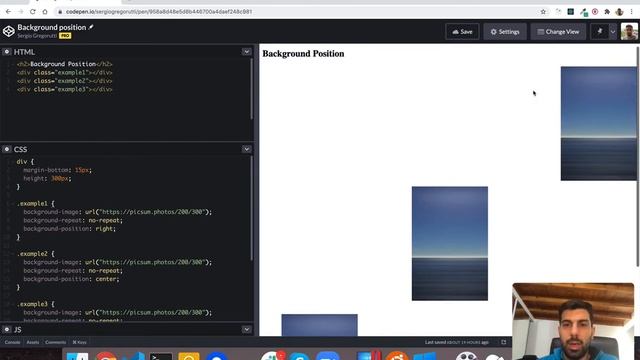
Task: Open HTML editor settings gear
Action: point(7,52)
